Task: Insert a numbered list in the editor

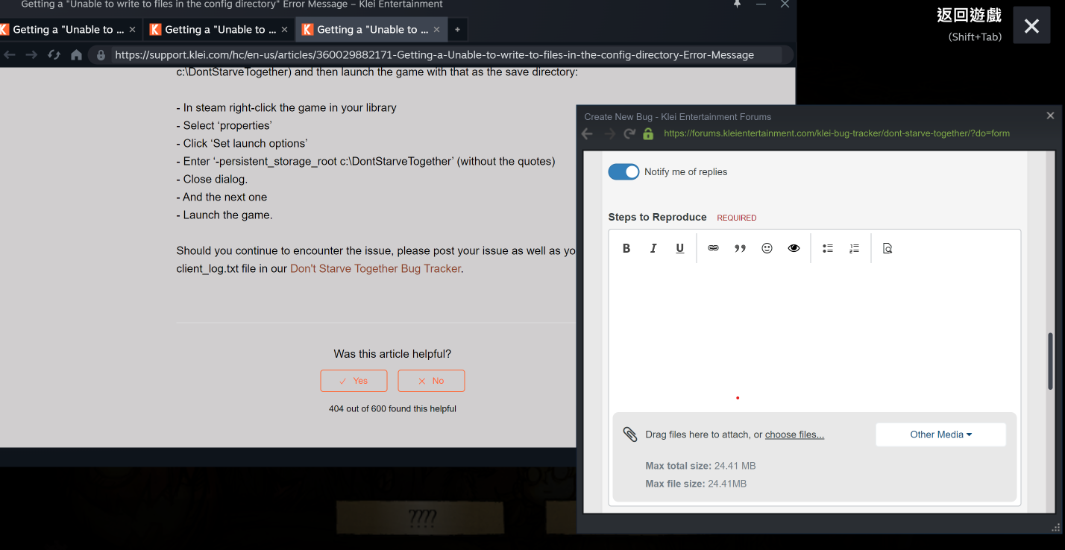Action: coord(854,249)
